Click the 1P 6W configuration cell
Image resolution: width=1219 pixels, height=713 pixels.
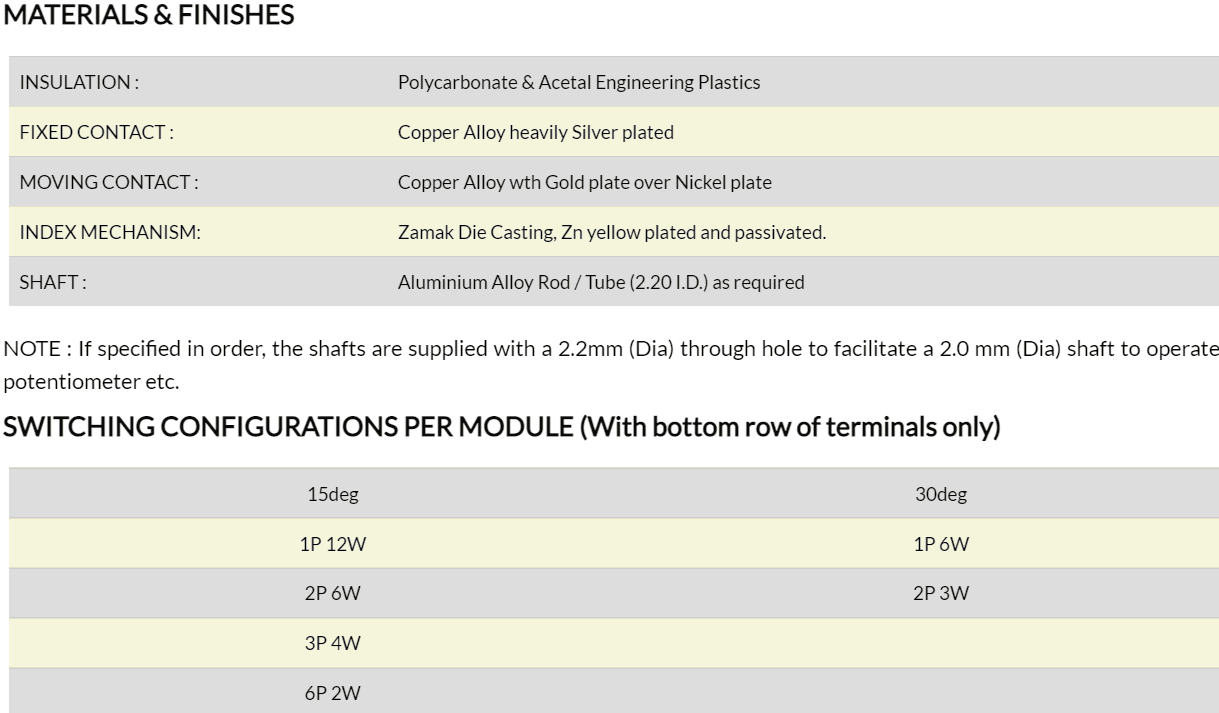(941, 544)
